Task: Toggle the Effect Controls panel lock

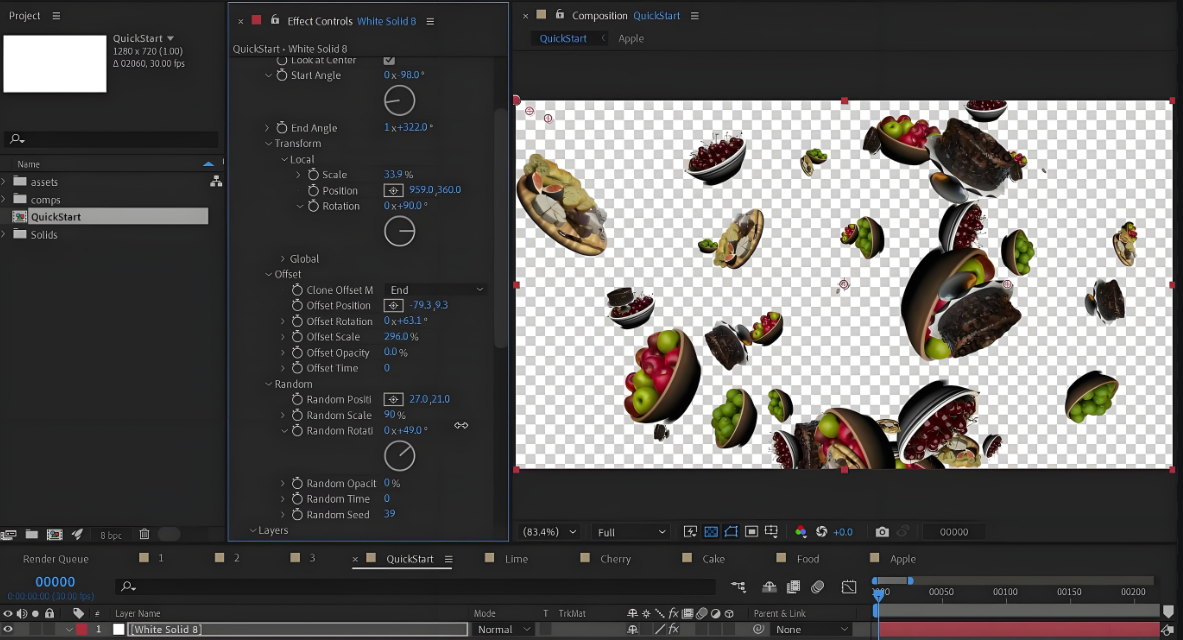Action: [x=275, y=20]
